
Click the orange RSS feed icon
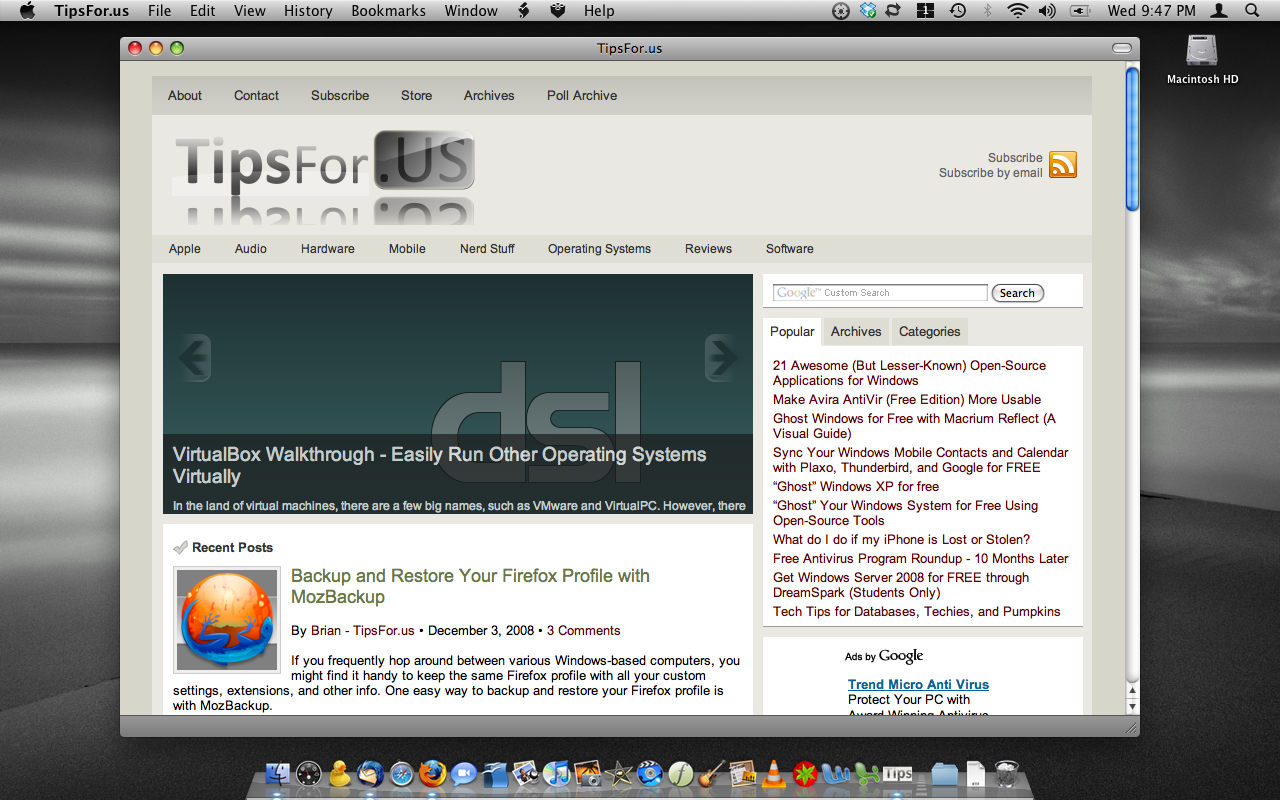(1063, 165)
